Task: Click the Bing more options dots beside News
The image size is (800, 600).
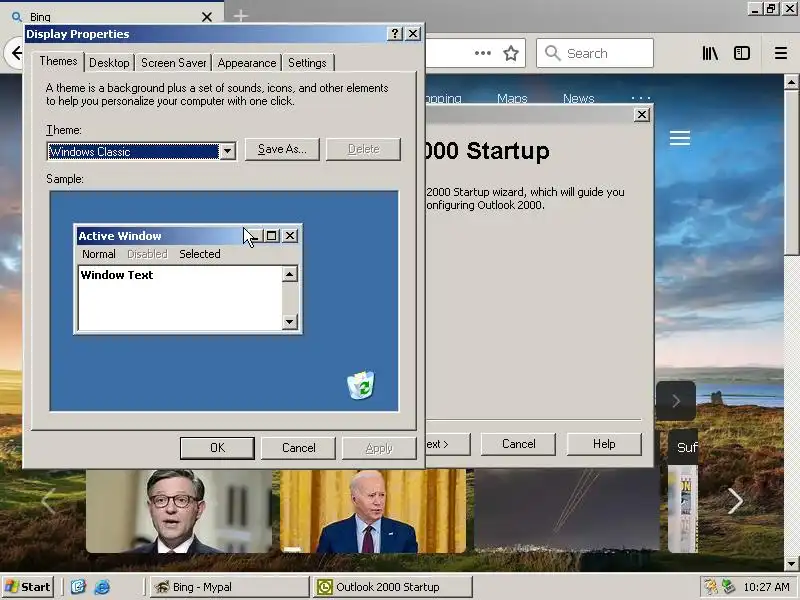Action: (641, 97)
